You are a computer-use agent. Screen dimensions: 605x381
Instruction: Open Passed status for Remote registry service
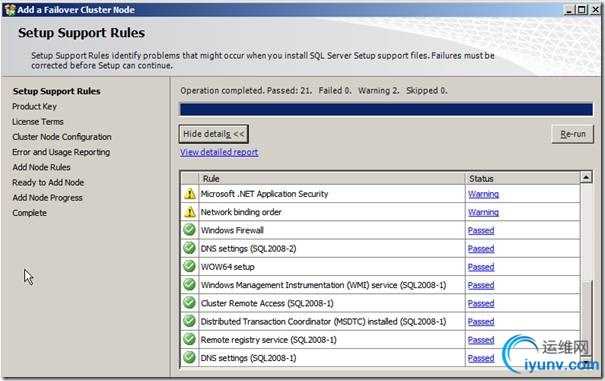coord(481,340)
